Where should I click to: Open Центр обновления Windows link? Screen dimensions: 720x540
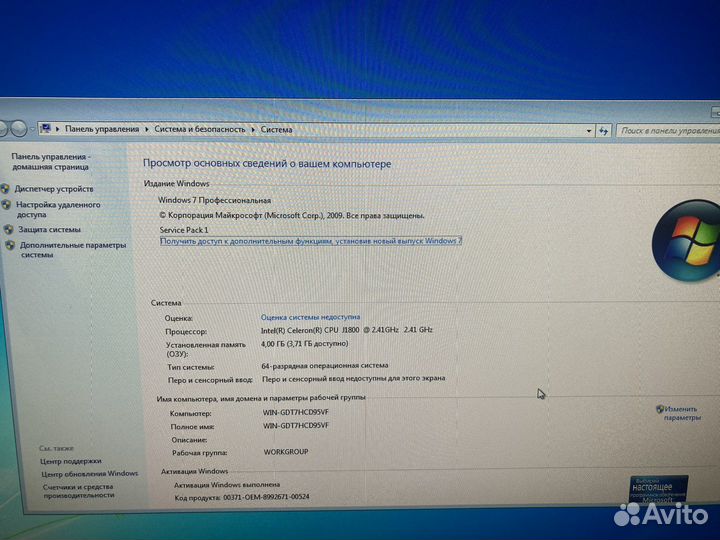[90, 473]
